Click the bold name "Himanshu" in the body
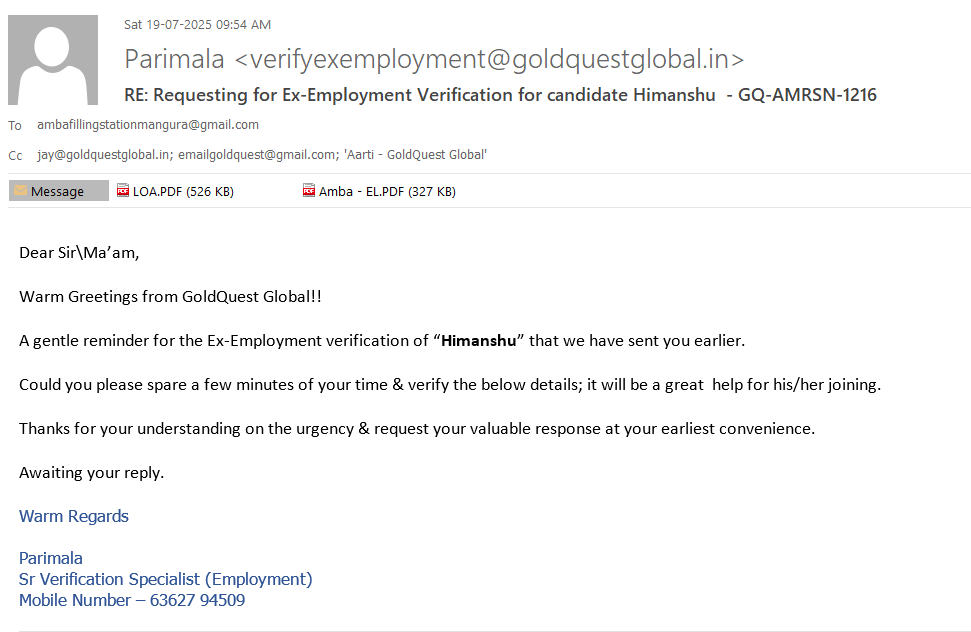The image size is (971, 632). point(479,341)
